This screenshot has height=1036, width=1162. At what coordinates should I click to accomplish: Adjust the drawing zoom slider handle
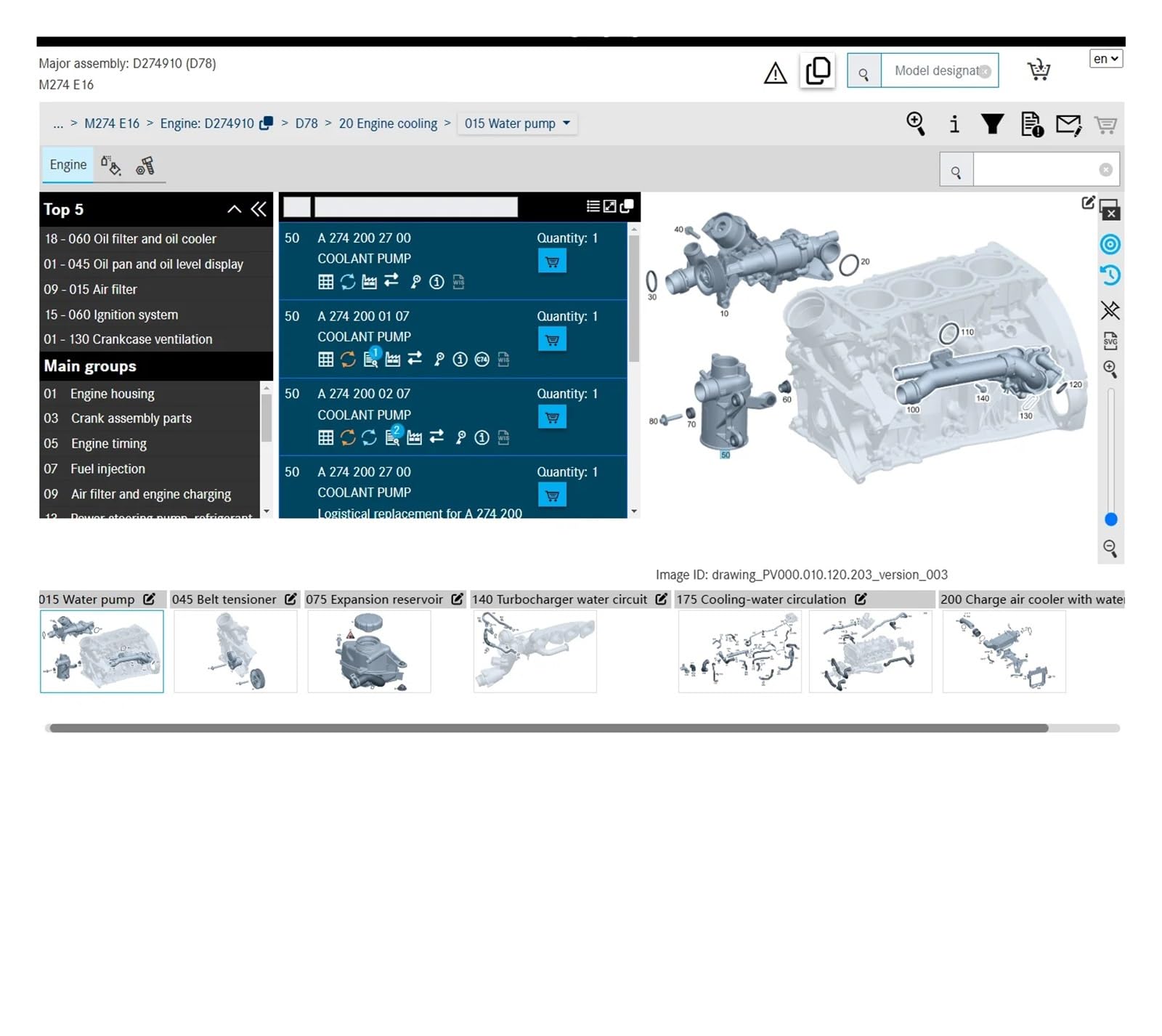click(1110, 519)
